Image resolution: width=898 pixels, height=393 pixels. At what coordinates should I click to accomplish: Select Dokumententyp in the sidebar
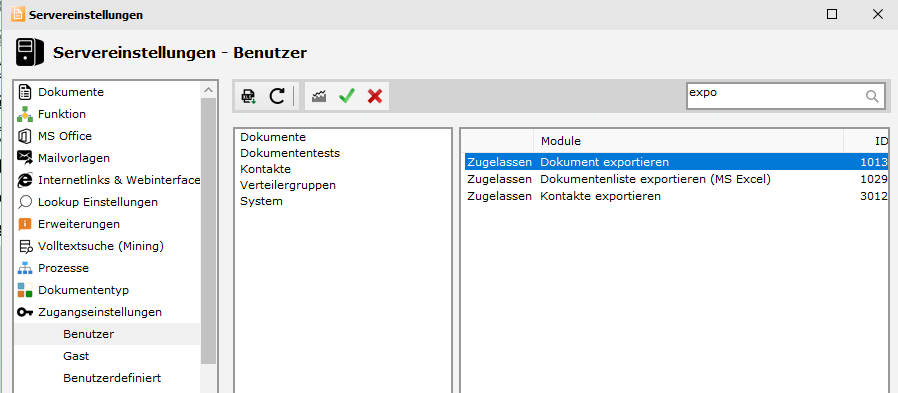tap(84, 290)
